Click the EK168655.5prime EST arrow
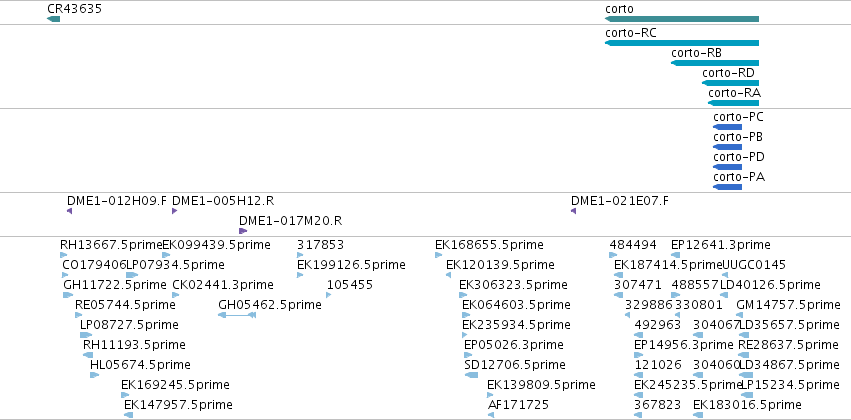The height and width of the screenshot is (420, 851). [439, 255]
